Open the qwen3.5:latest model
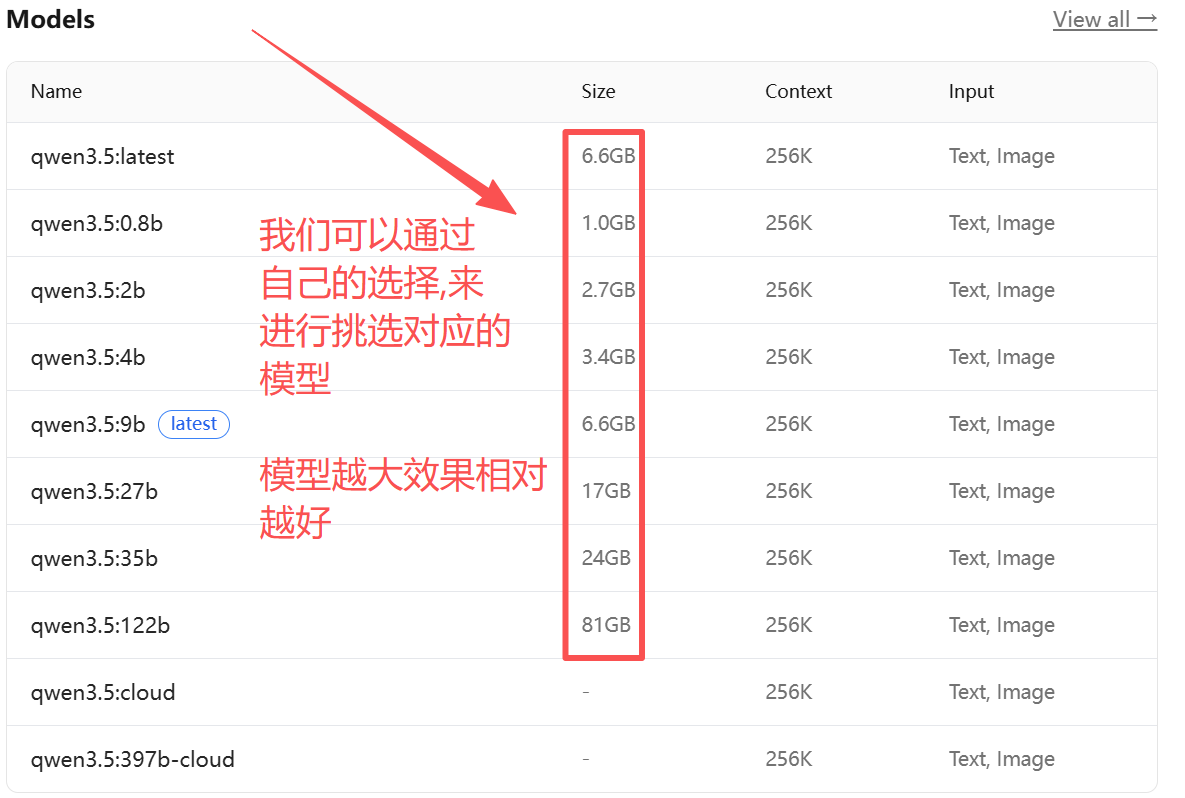1185x798 pixels. click(x=102, y=156)
